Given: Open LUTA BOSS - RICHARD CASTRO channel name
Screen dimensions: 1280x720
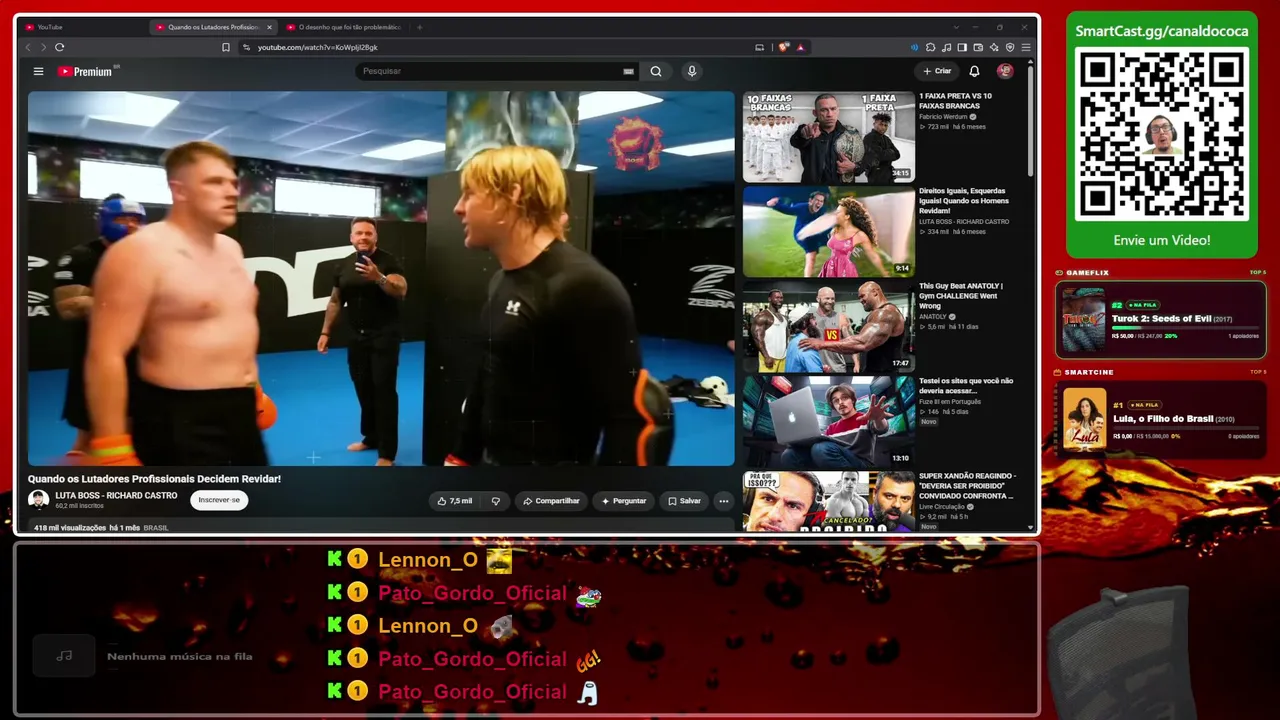Looking at the screenshot, I should (116, 495).
